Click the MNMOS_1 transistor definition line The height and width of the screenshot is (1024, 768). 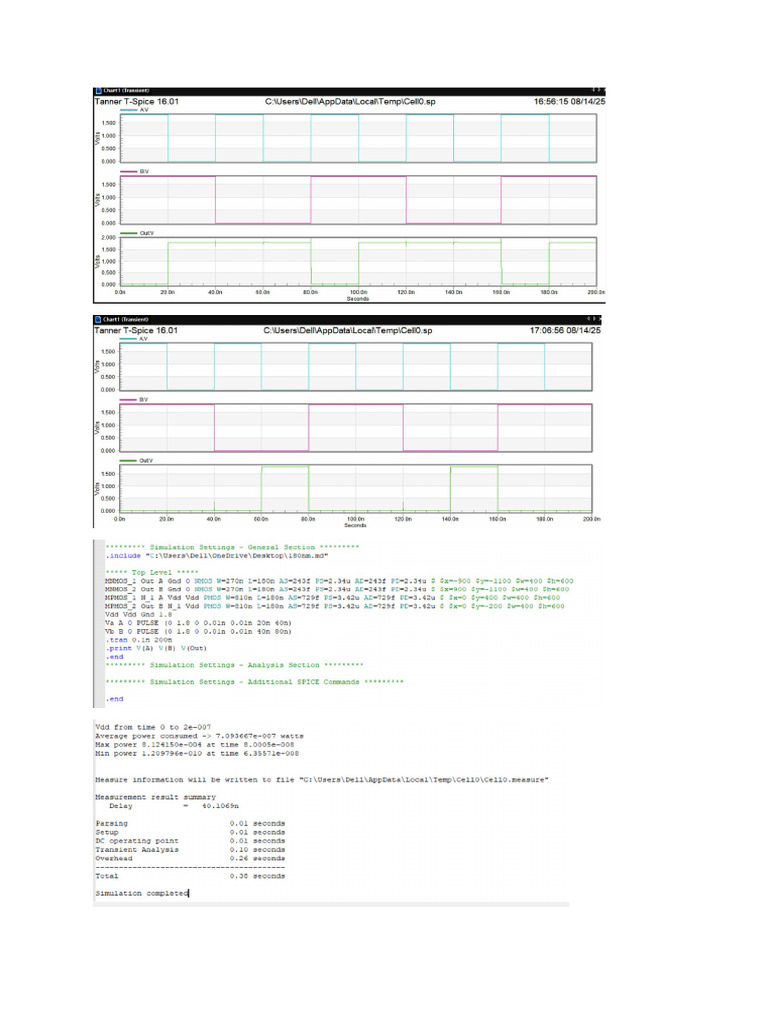[x=339, y=581]
